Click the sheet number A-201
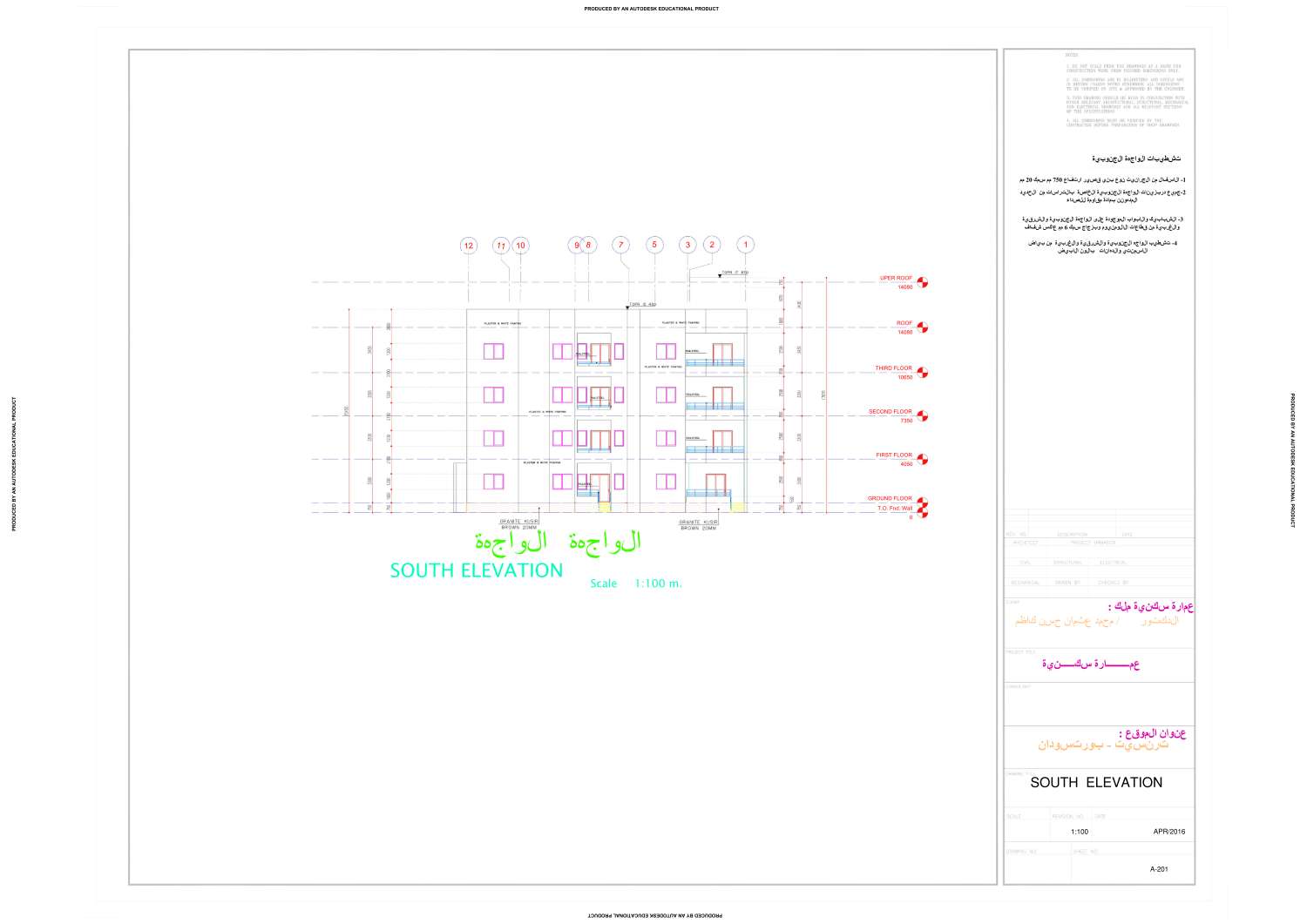Image resolution: width=1307 pixels, height=924 pixels. [x=1159, y=868]
